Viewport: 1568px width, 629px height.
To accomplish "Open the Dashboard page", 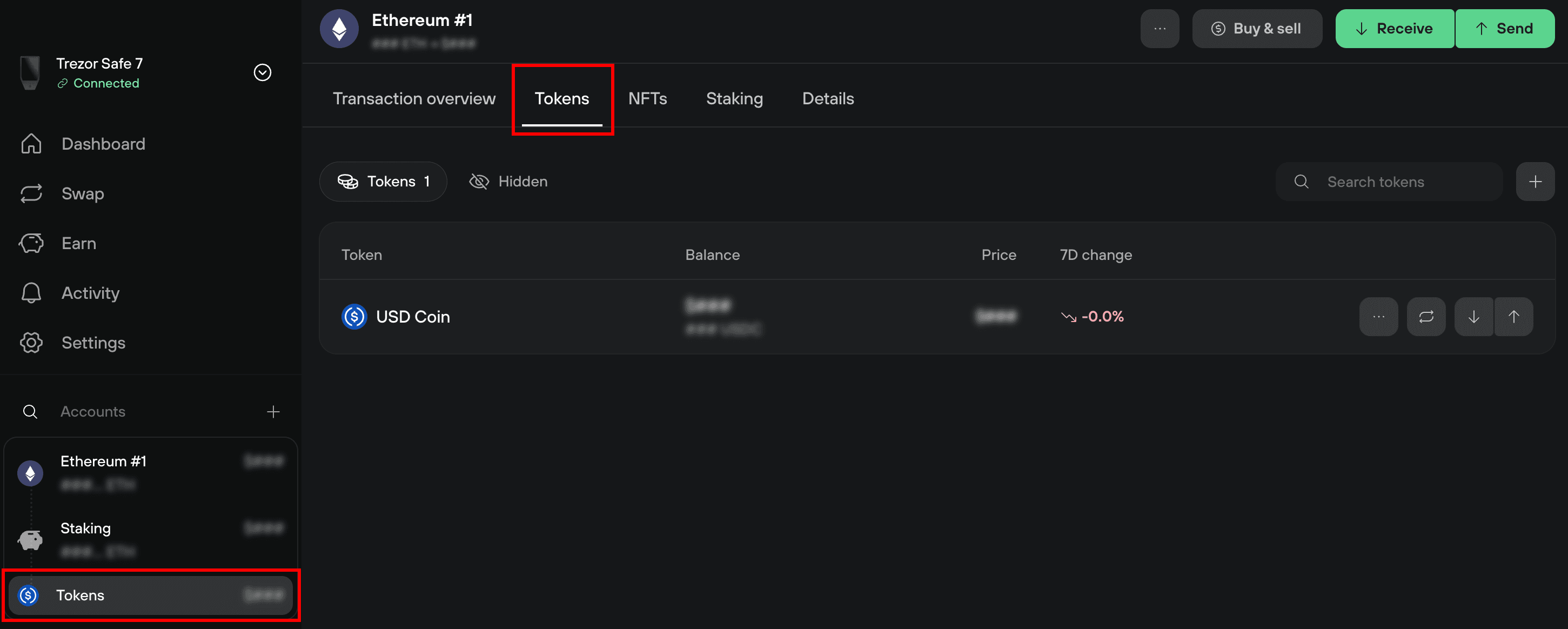I will tap(104, 144).
